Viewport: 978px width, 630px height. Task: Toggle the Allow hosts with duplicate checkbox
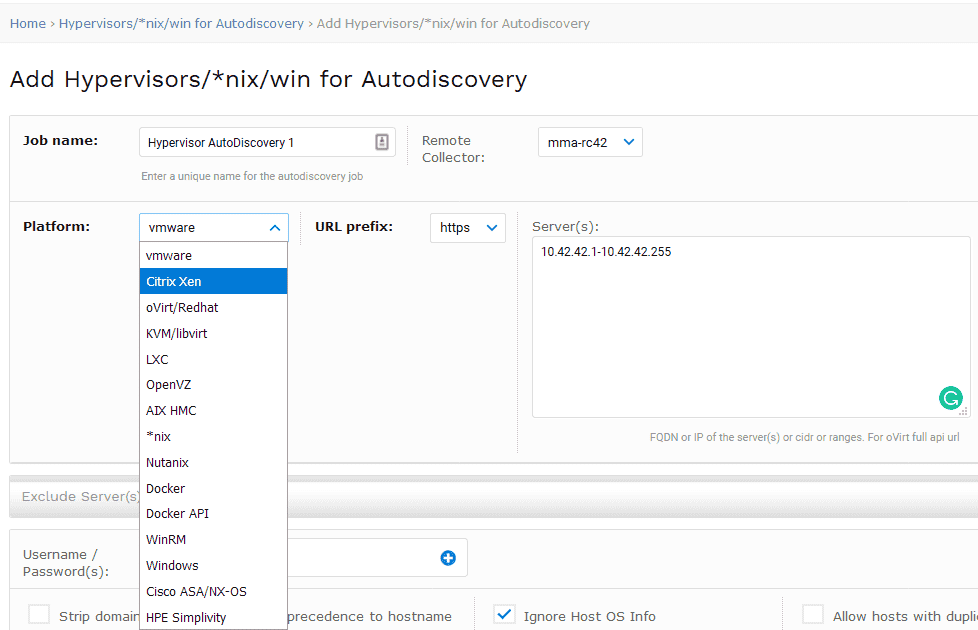(813, 614)
